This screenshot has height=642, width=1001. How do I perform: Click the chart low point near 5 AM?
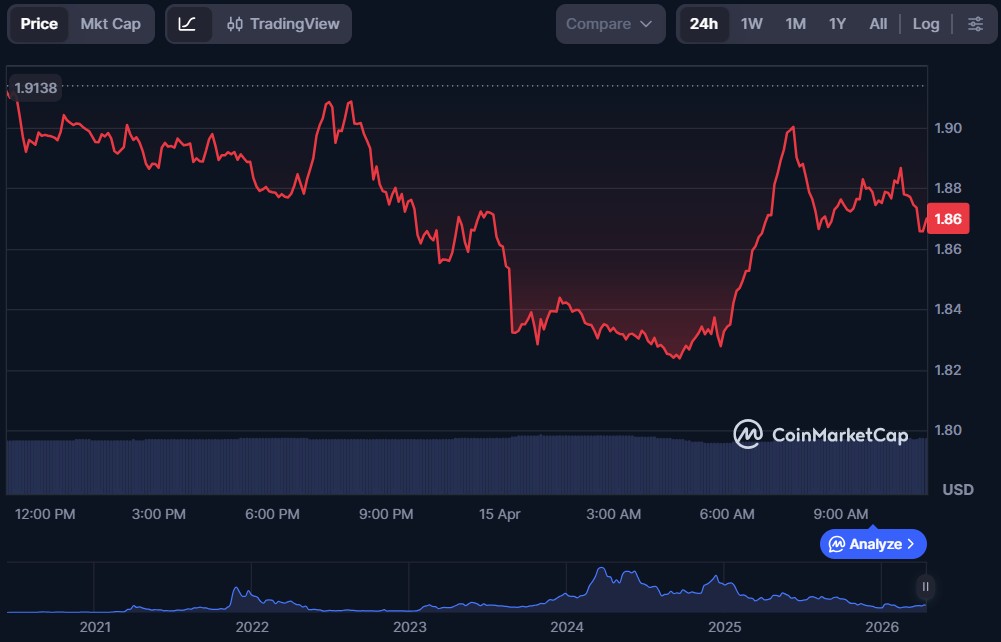(678, 357)
